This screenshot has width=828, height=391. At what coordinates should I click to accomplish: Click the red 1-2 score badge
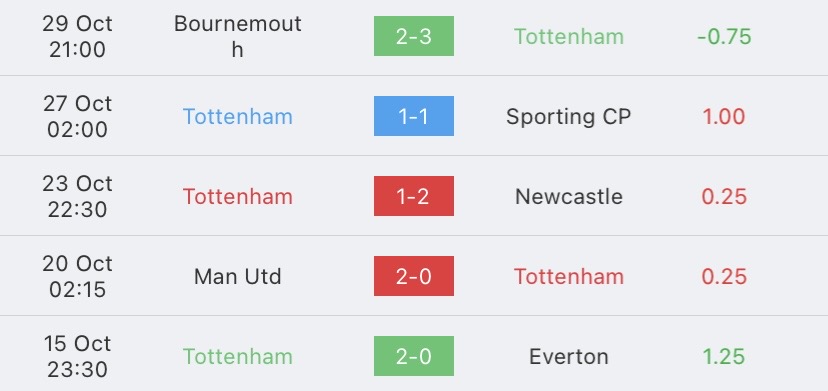(x=413, y=196)
